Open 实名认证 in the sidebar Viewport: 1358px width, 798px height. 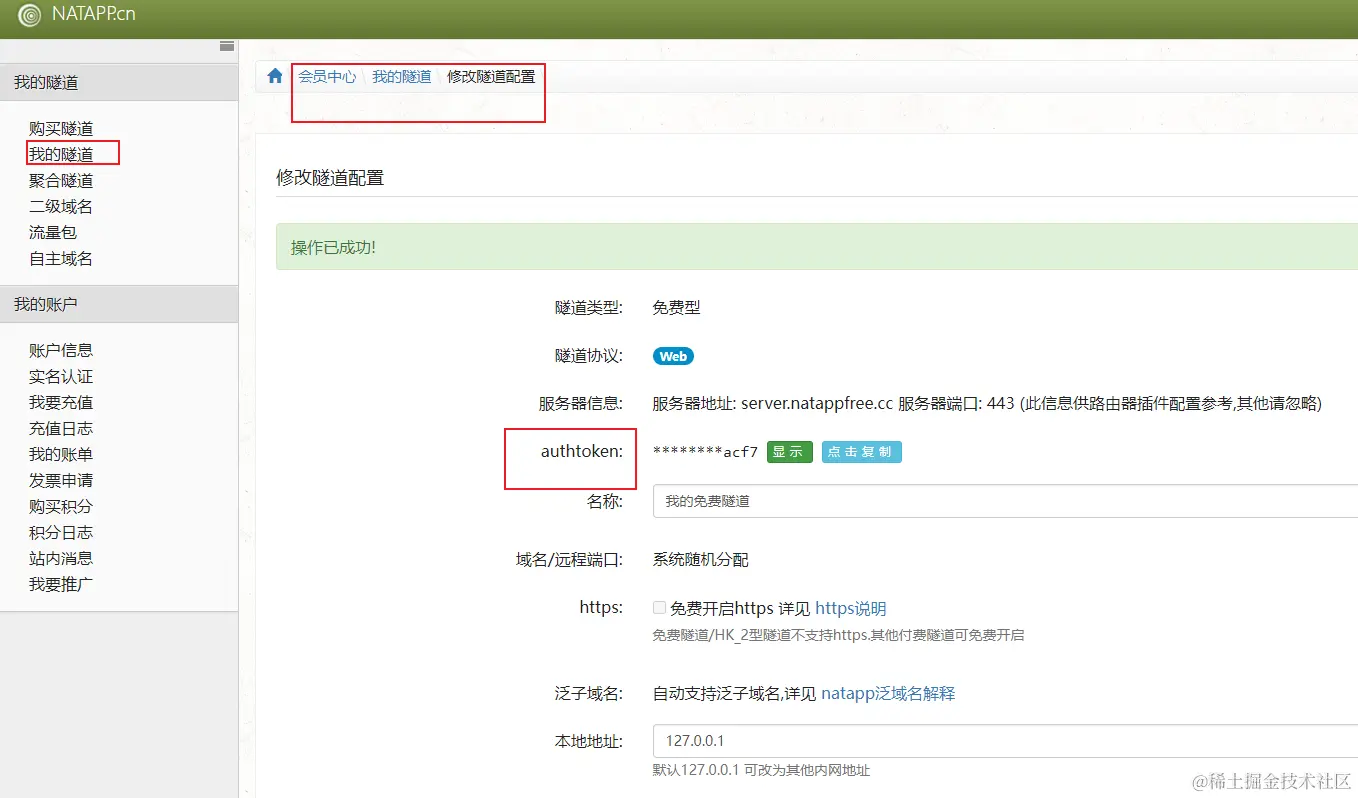pos(61,376)
